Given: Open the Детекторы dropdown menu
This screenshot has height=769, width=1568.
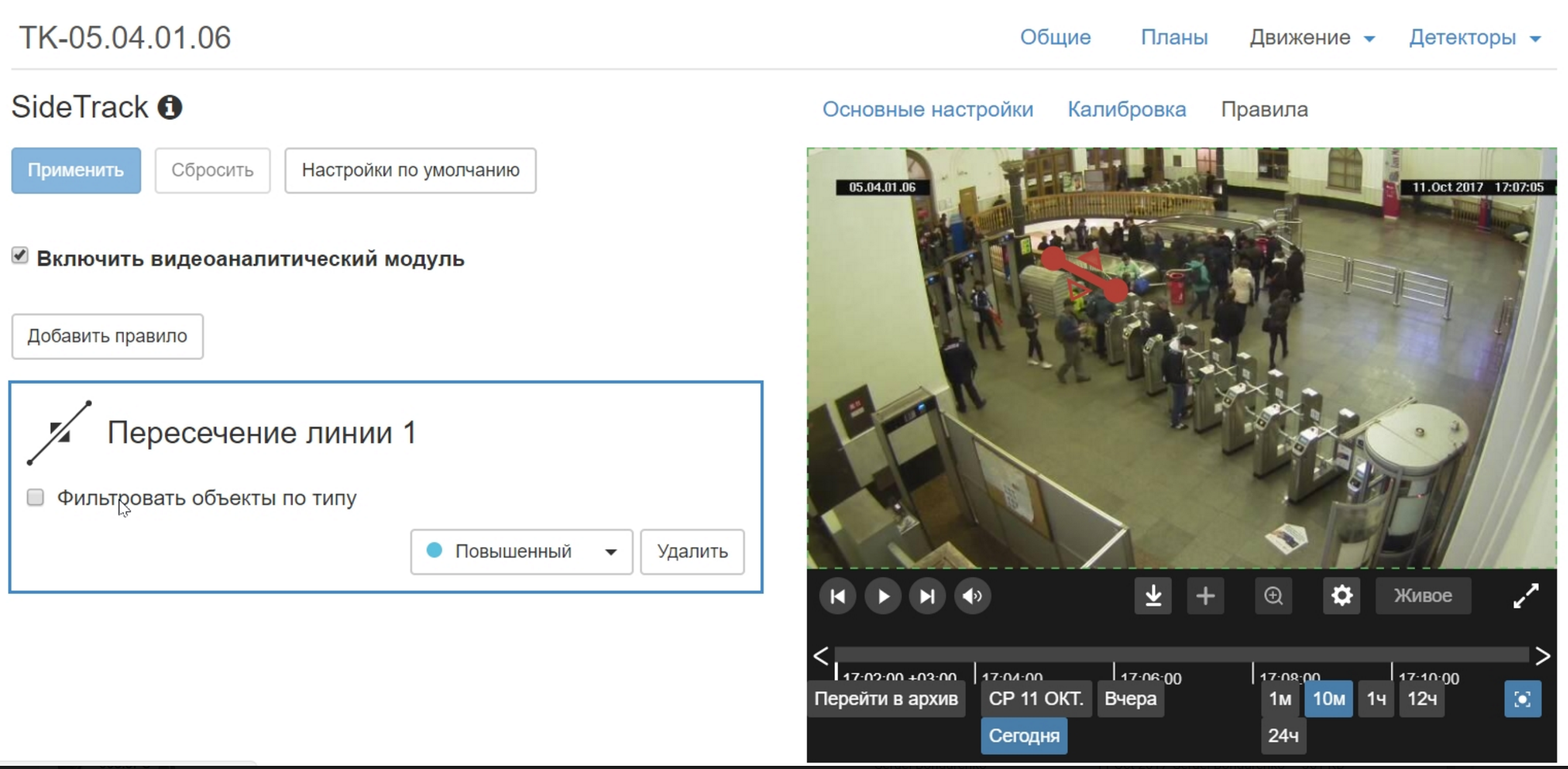Looking at the screenshot, I should pyautogui.click(x=1474, y=37).
